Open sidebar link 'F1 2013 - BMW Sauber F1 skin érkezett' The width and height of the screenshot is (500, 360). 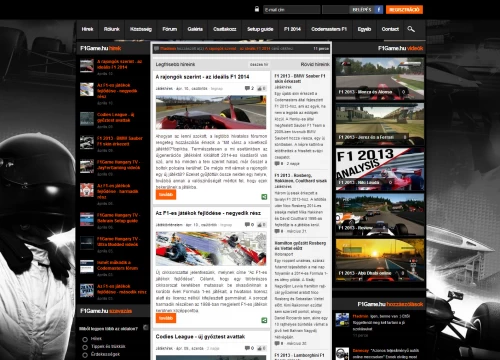click(x=120, y=141)
